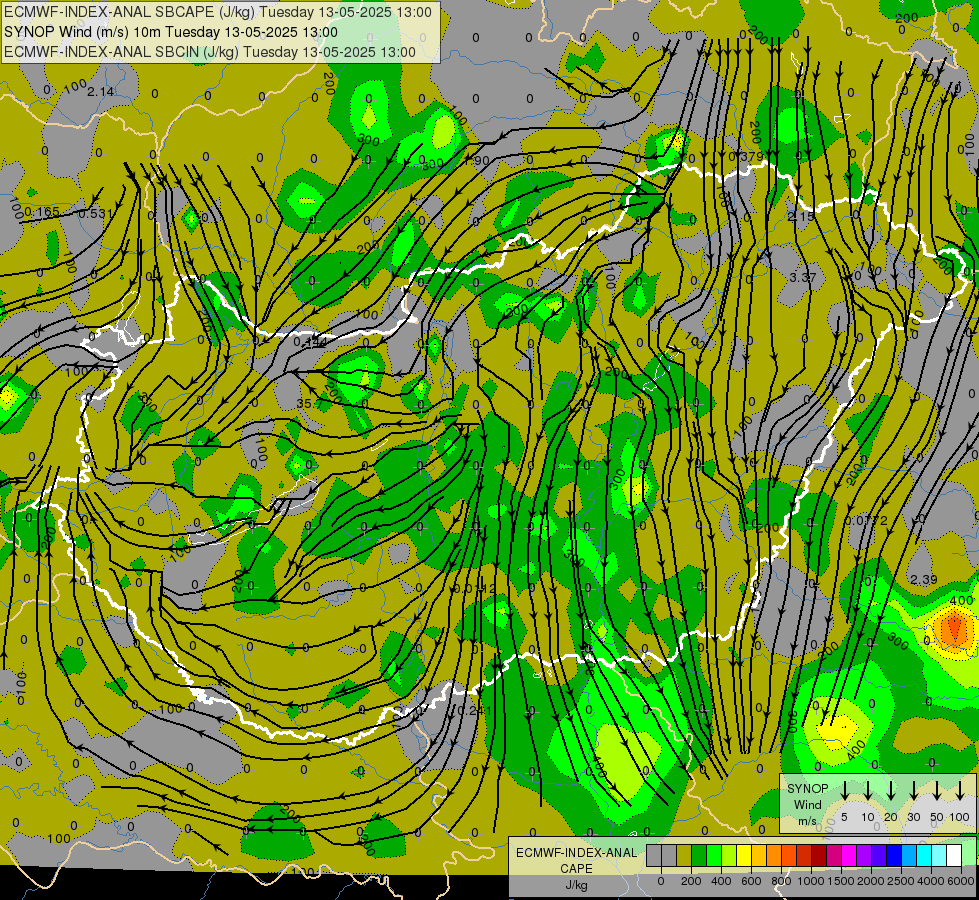Click the 5 m/s wind legend value

click(x=844, y=817)
